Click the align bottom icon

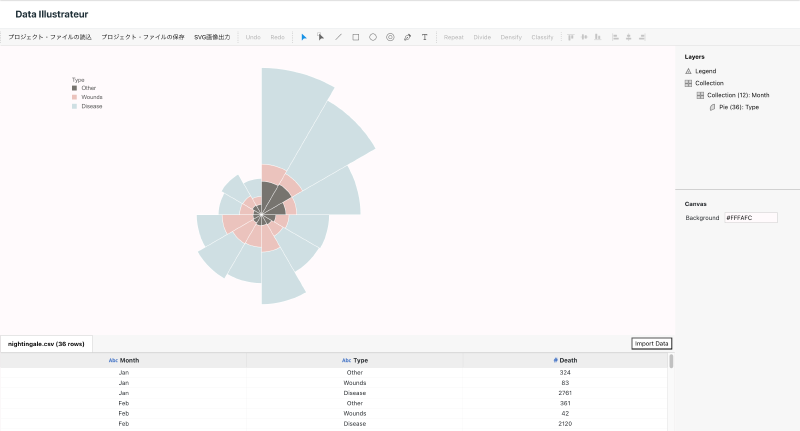click(x=598, y=37)
